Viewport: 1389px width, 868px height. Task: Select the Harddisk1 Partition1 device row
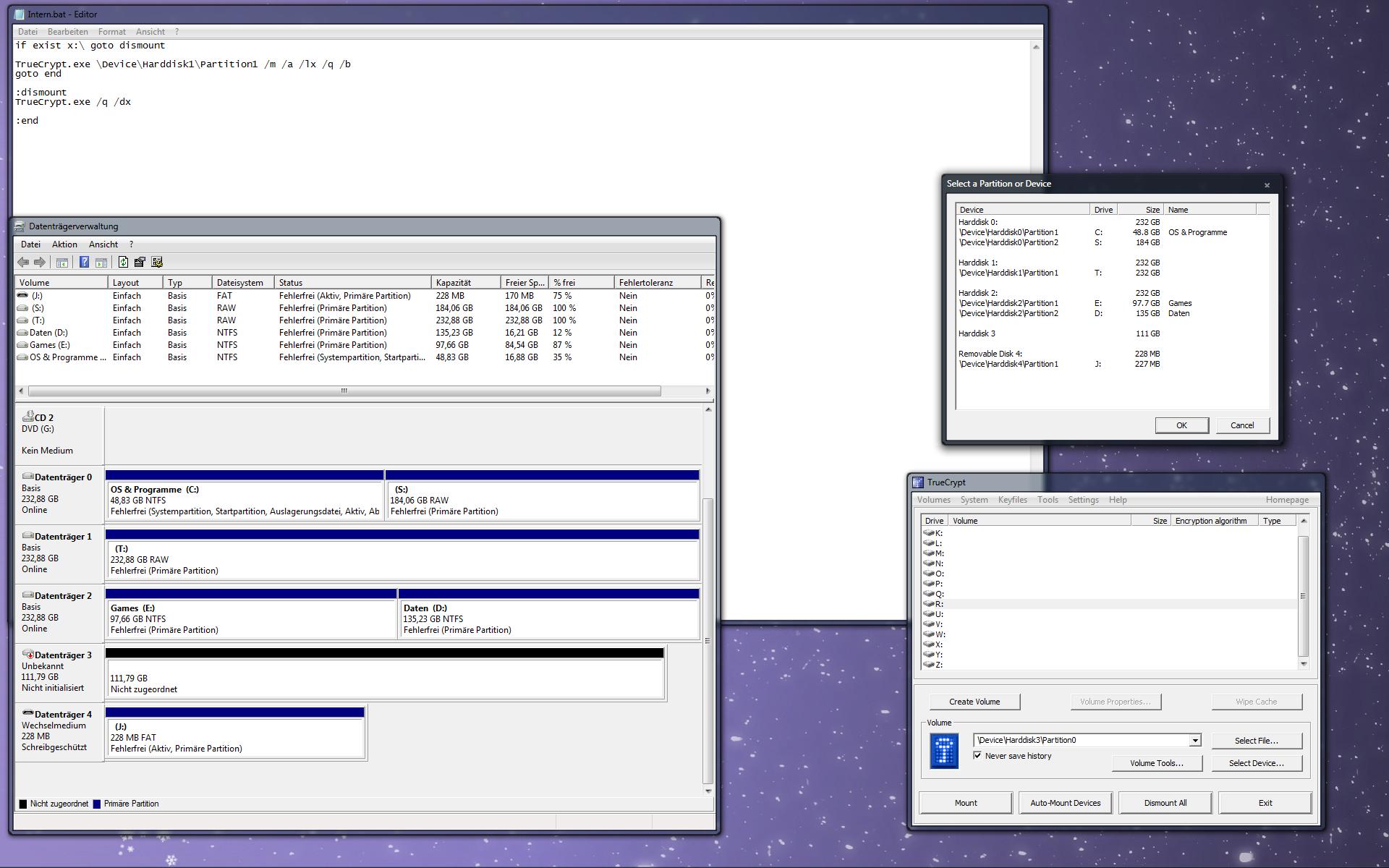pos(1008,273)
